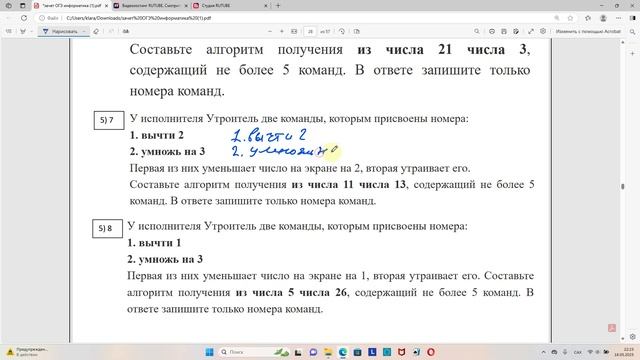640x360 pixels.
Task: Open Microsoft Edge from taskbar
Action: coord(343,352)
